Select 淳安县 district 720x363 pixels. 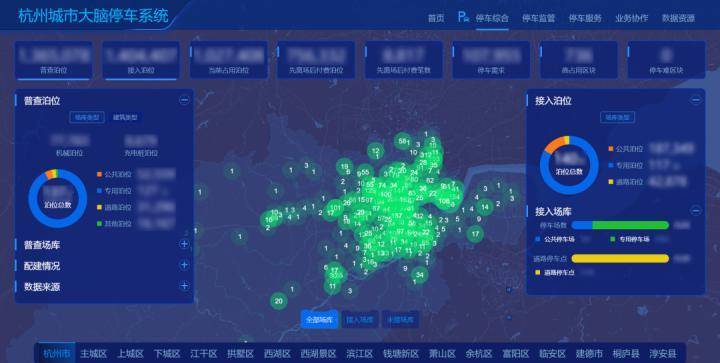coord(663,354)
